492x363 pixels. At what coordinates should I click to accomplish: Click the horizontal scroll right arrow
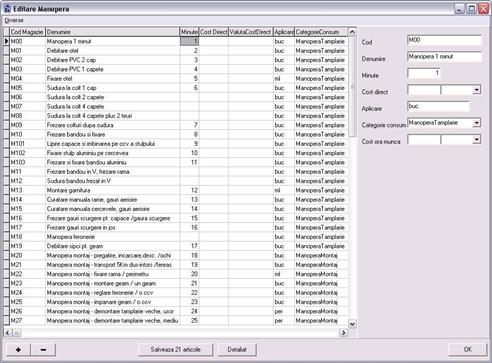343,332
